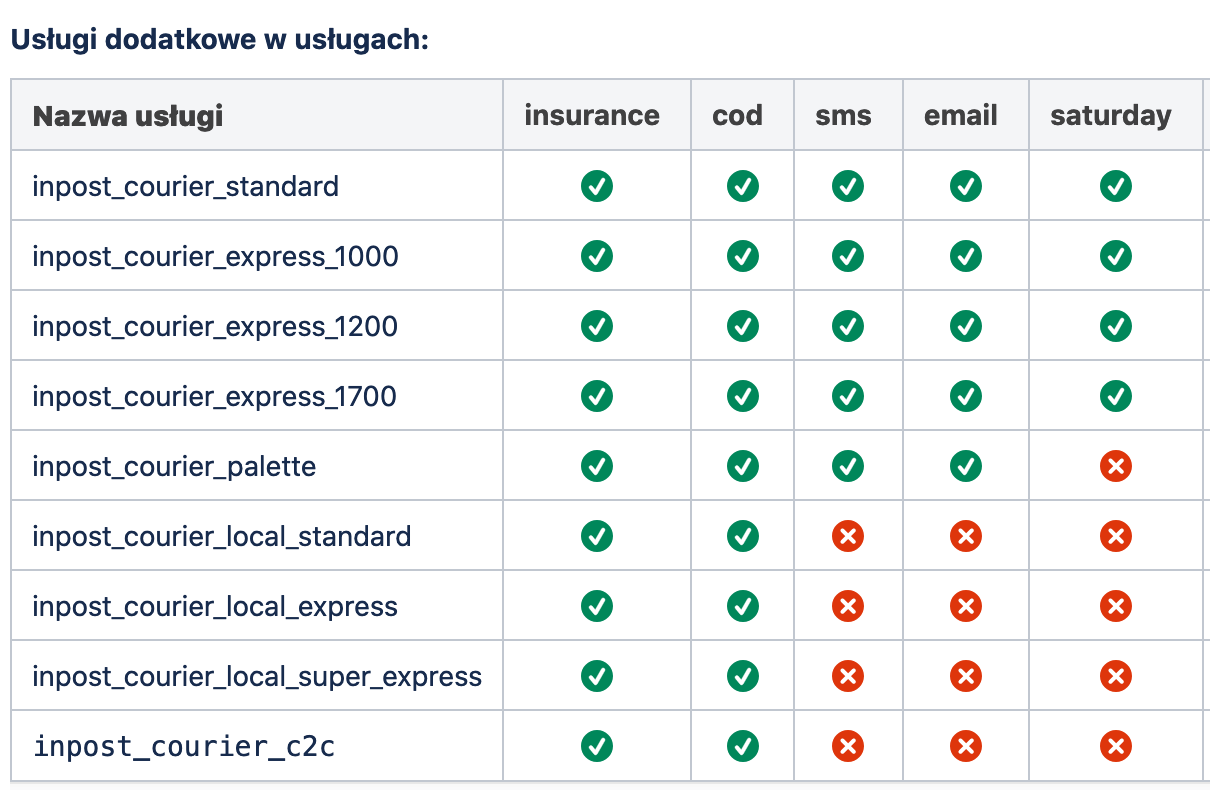Image resolution: width=1210 pixels, height=790 pixels.
Task: Click the inpost_courier_standard service name
Action: pos(185,187)
